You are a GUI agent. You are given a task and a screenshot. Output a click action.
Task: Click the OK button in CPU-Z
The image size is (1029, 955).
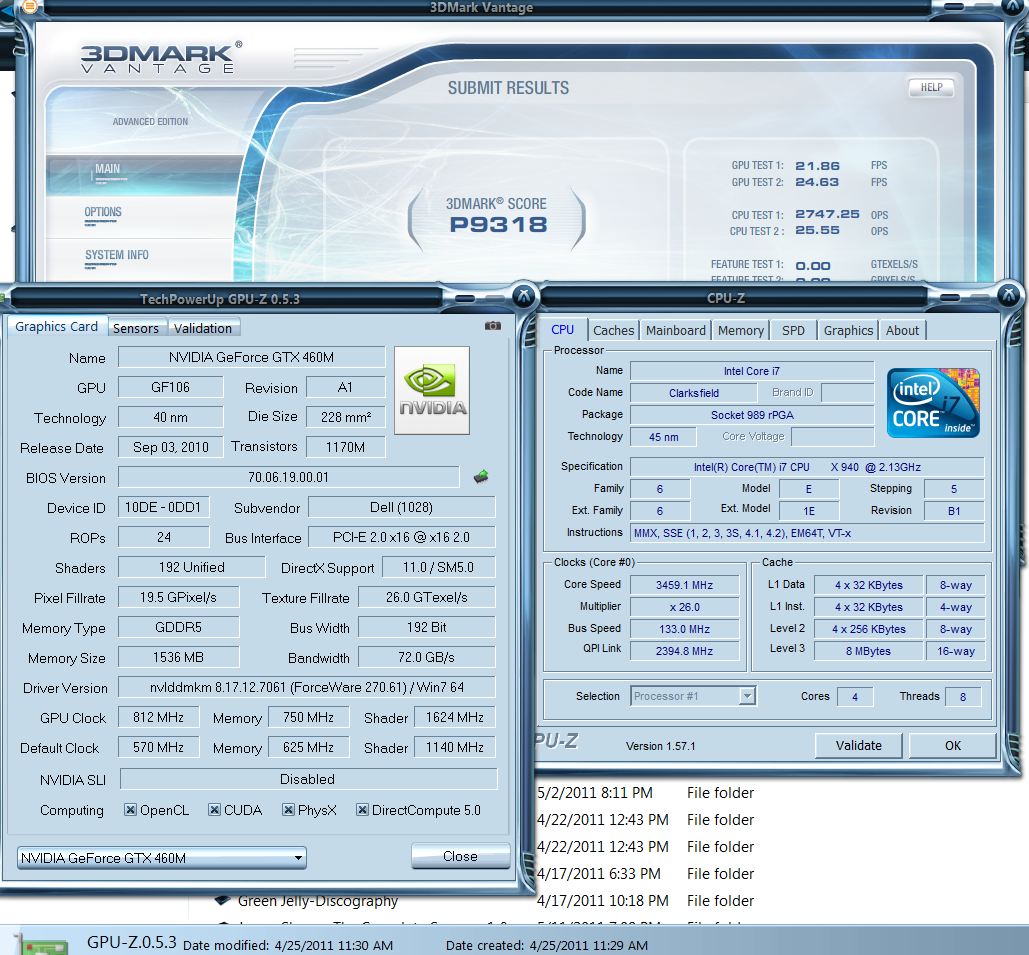(x=952, y=746)
